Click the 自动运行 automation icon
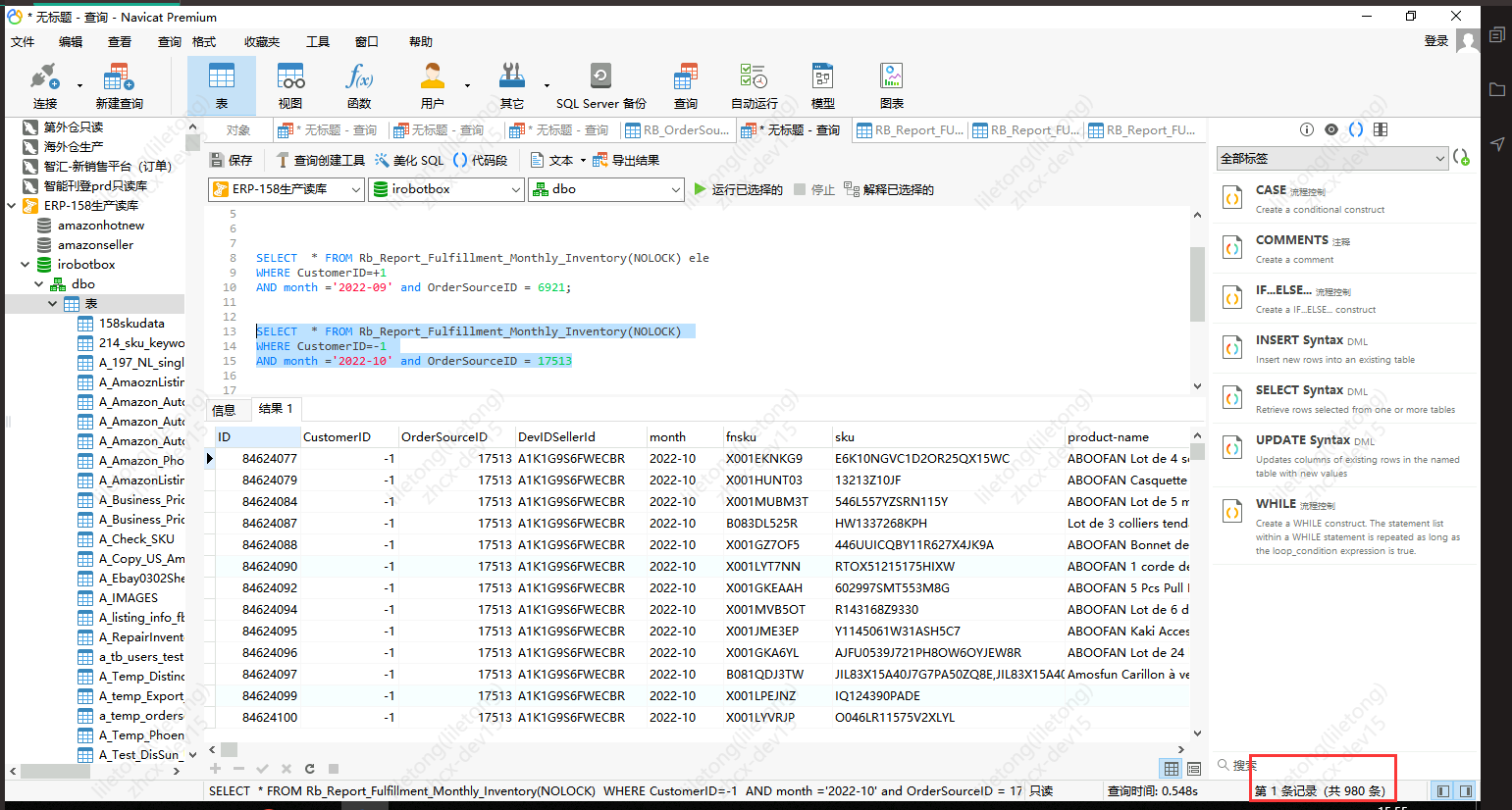The image size is (1512, 810). tap(754, 86)
